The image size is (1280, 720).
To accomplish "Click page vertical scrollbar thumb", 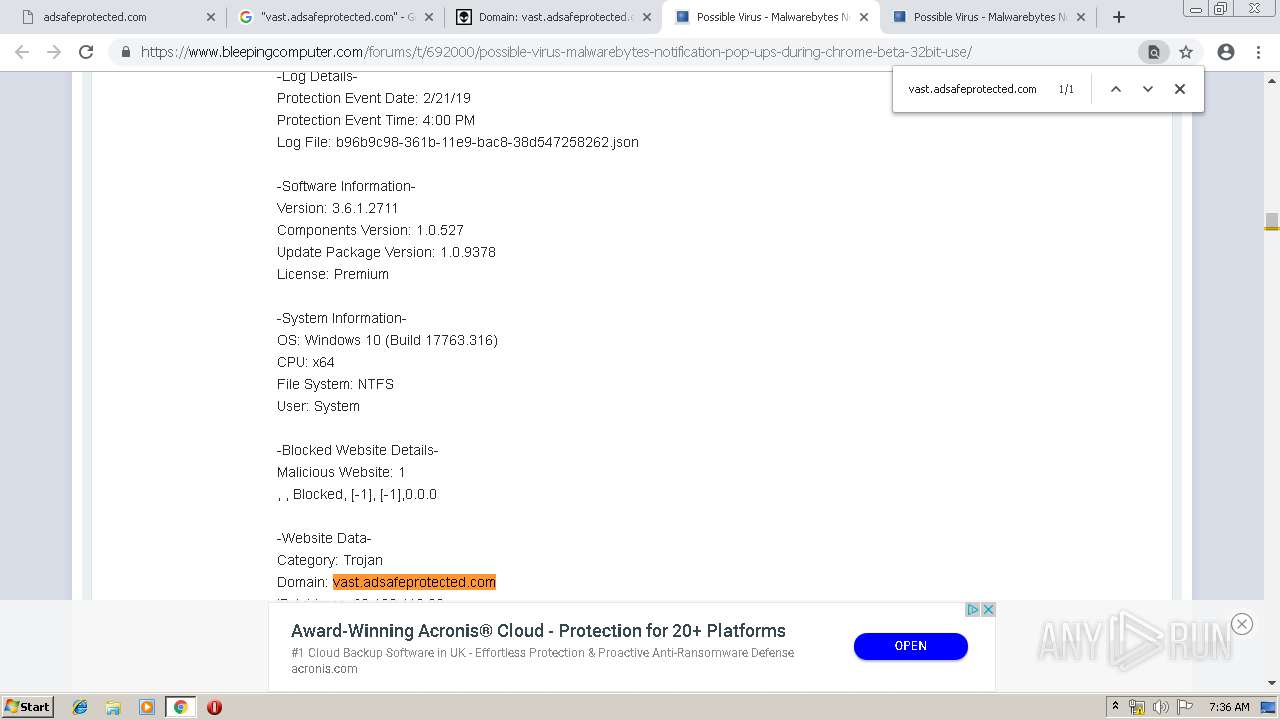I will pos(1271,221).
